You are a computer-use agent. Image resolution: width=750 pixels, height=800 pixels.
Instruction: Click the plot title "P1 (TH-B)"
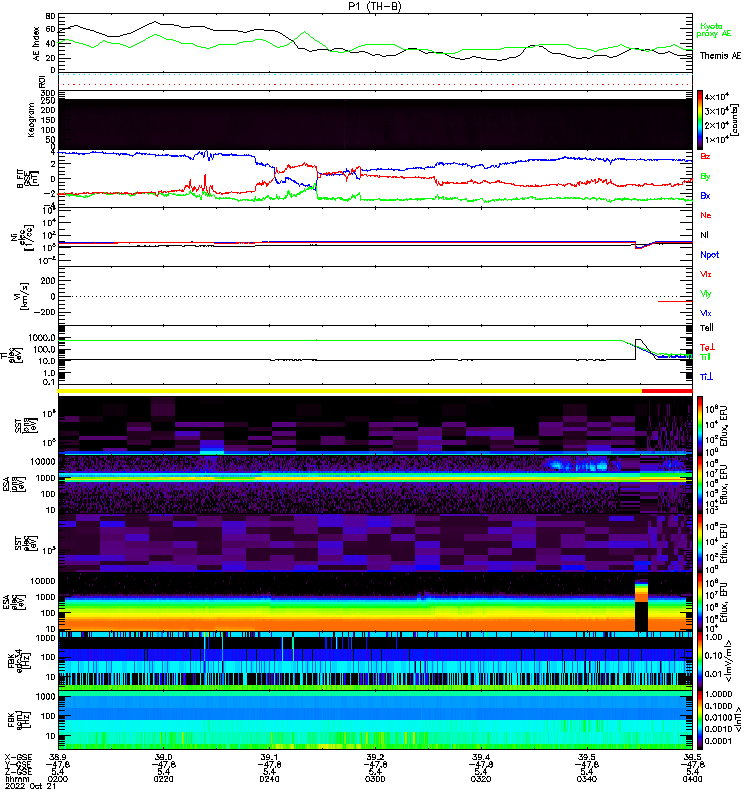pyautogui.click(x=374, y=6)
